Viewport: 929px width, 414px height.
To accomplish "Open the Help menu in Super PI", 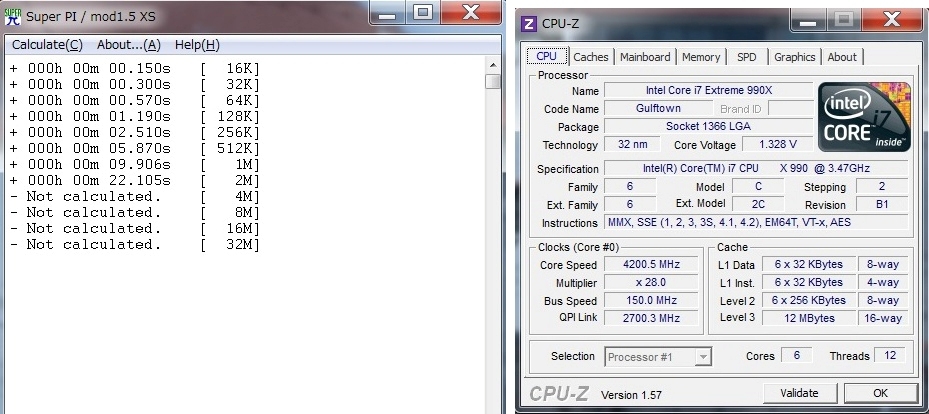I will point(197,44).
